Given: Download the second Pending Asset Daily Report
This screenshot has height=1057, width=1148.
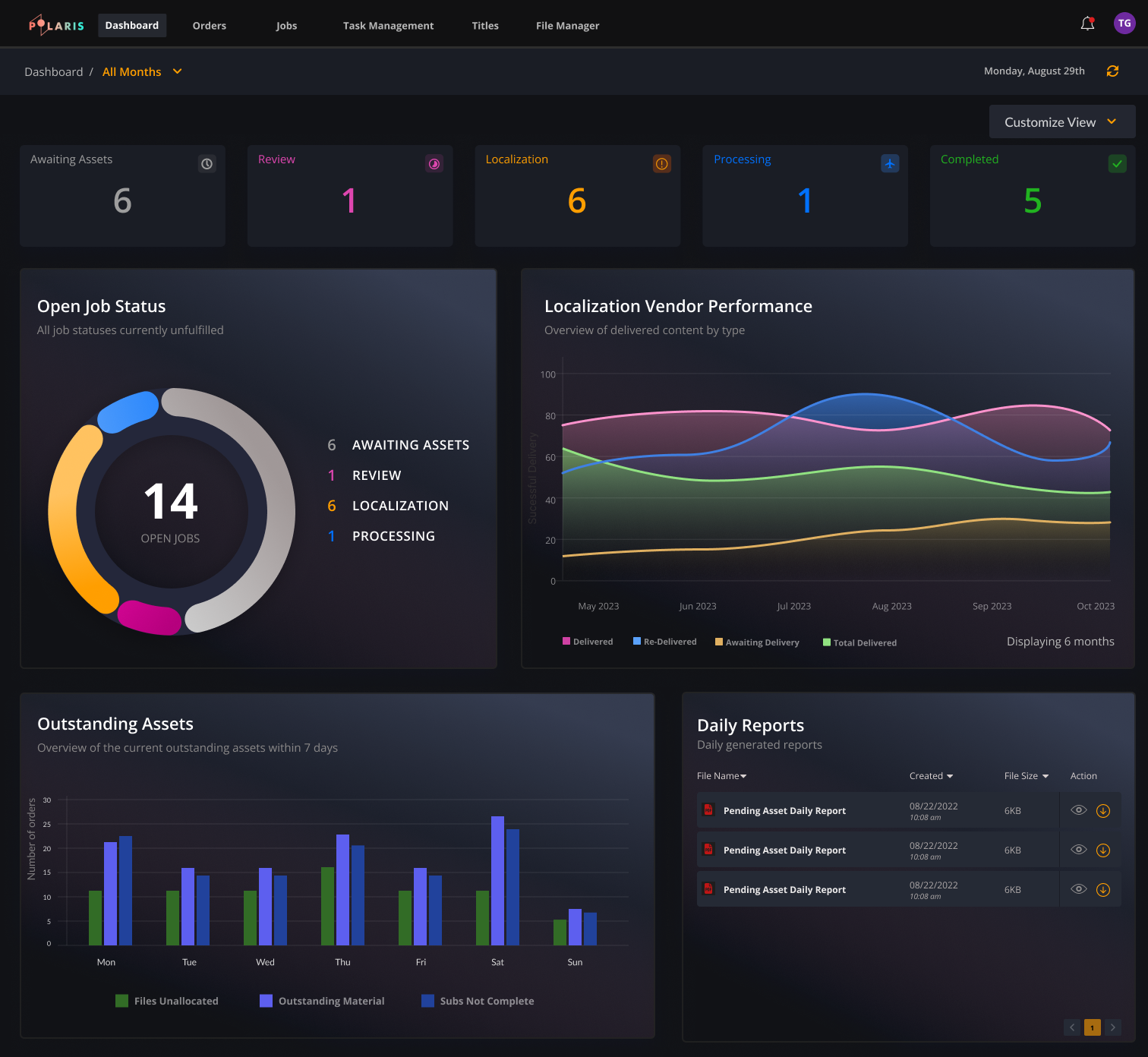Looking at the screenshot, I should coord(1103,850).
